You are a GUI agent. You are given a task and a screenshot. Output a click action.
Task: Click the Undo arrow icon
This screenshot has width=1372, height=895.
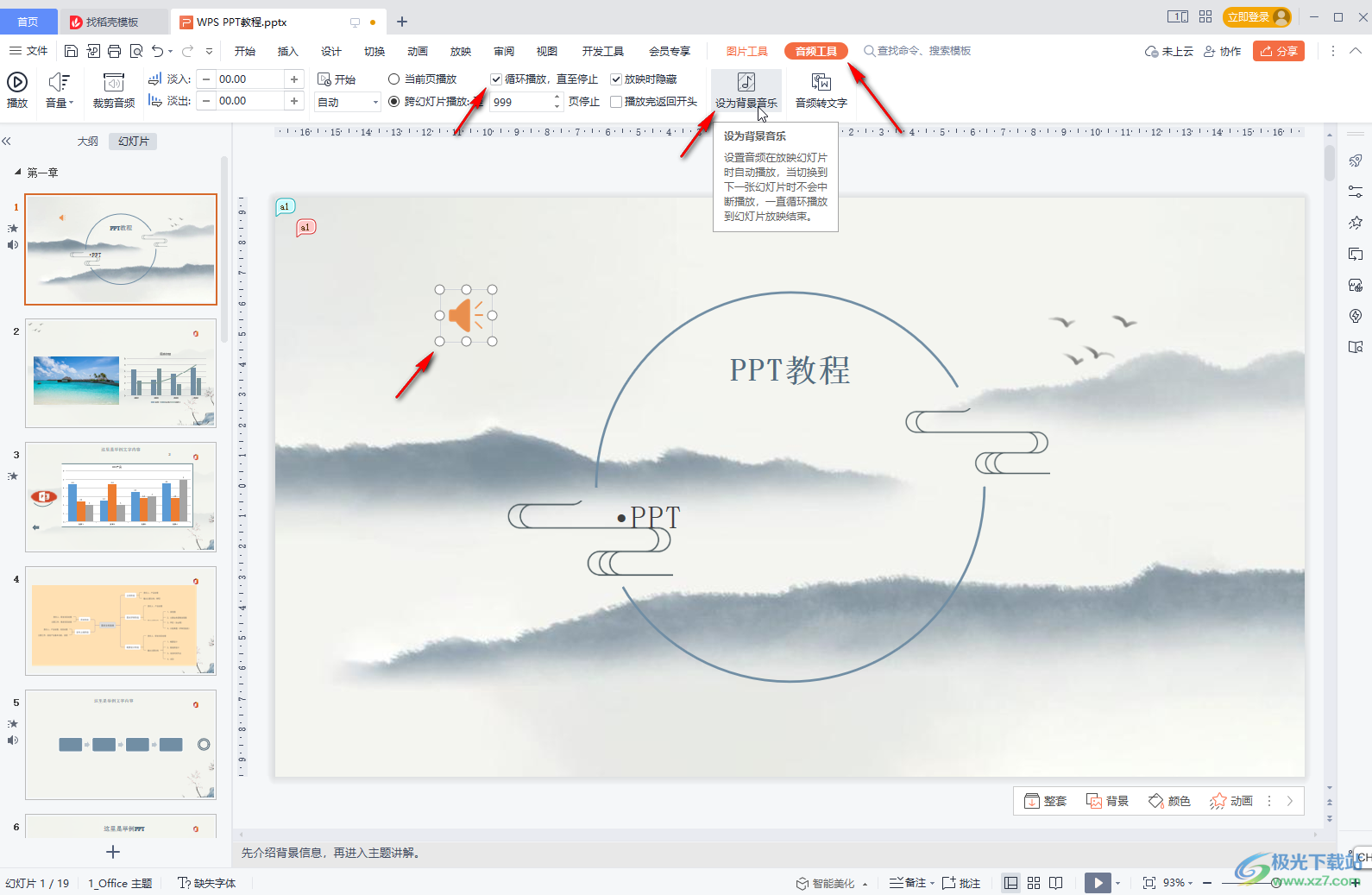click(x=157, y=51)
